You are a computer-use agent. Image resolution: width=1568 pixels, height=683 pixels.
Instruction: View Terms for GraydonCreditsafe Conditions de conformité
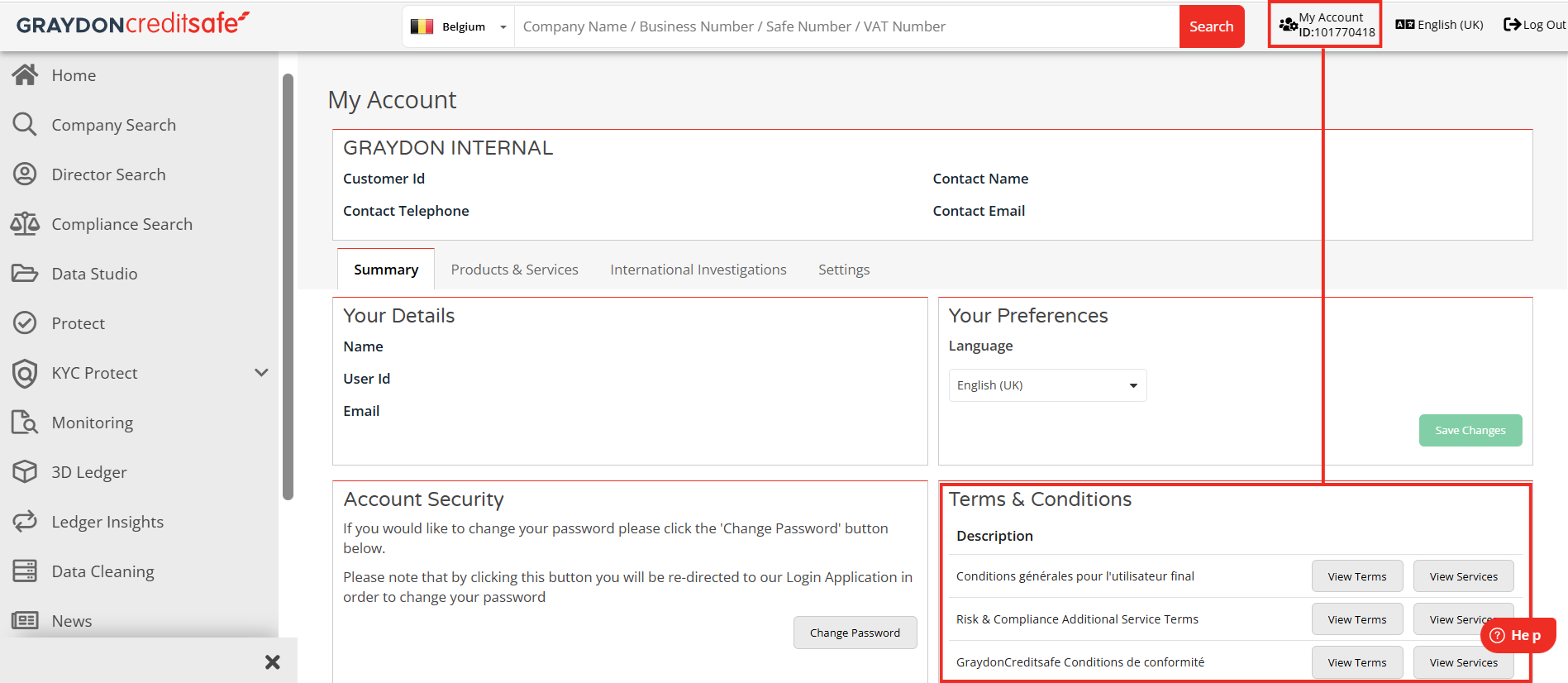pos(1357,662)
